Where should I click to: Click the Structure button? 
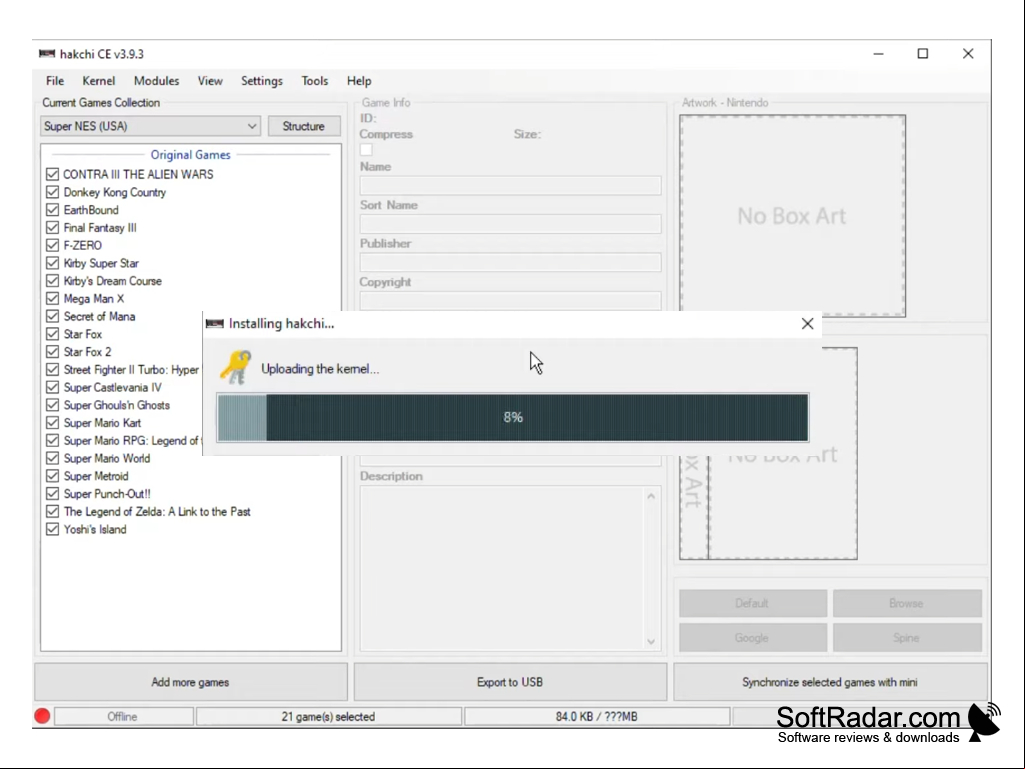pyautogui.click(x=304, y=126)
